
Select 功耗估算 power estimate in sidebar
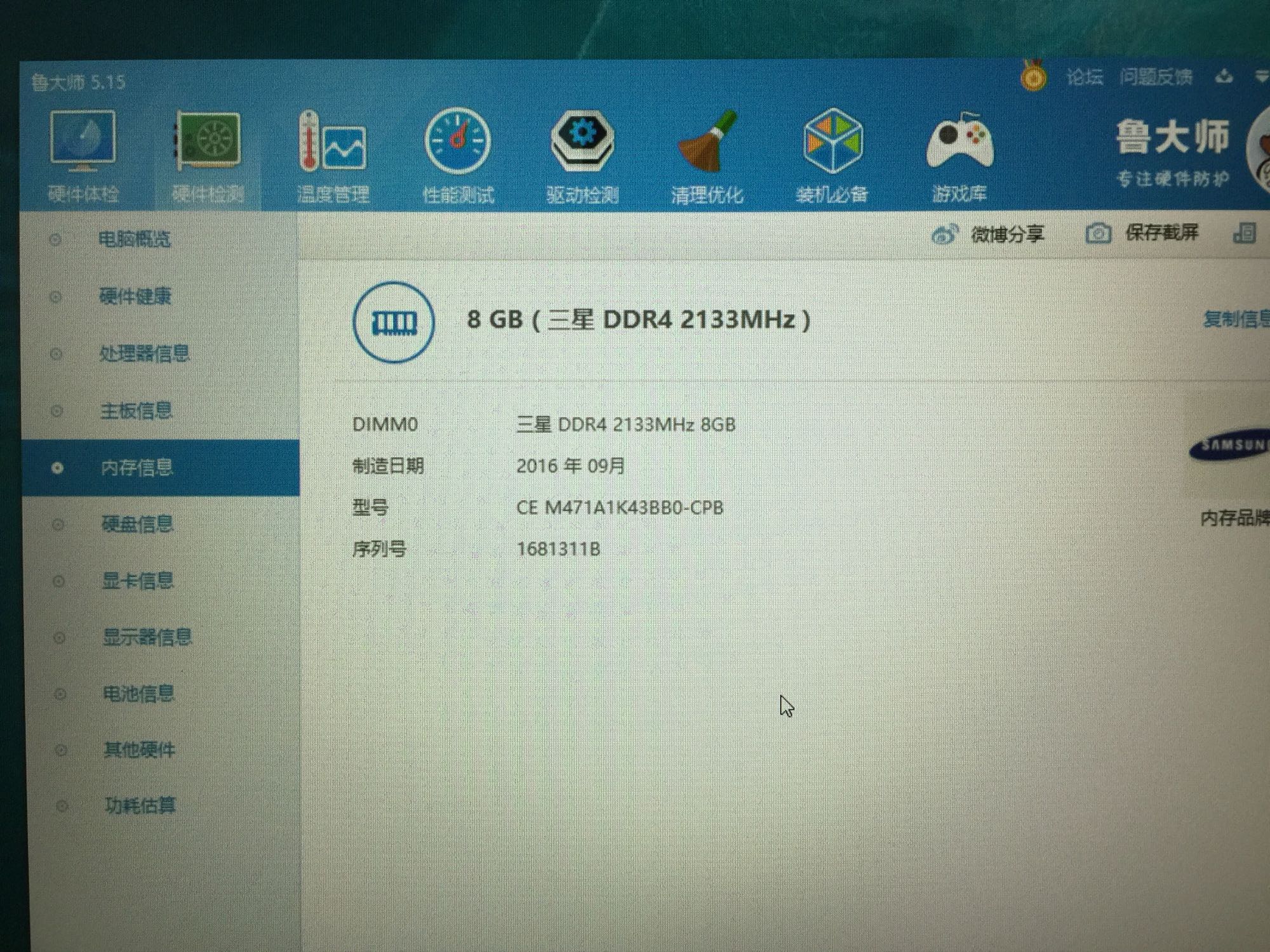point(140,806)
